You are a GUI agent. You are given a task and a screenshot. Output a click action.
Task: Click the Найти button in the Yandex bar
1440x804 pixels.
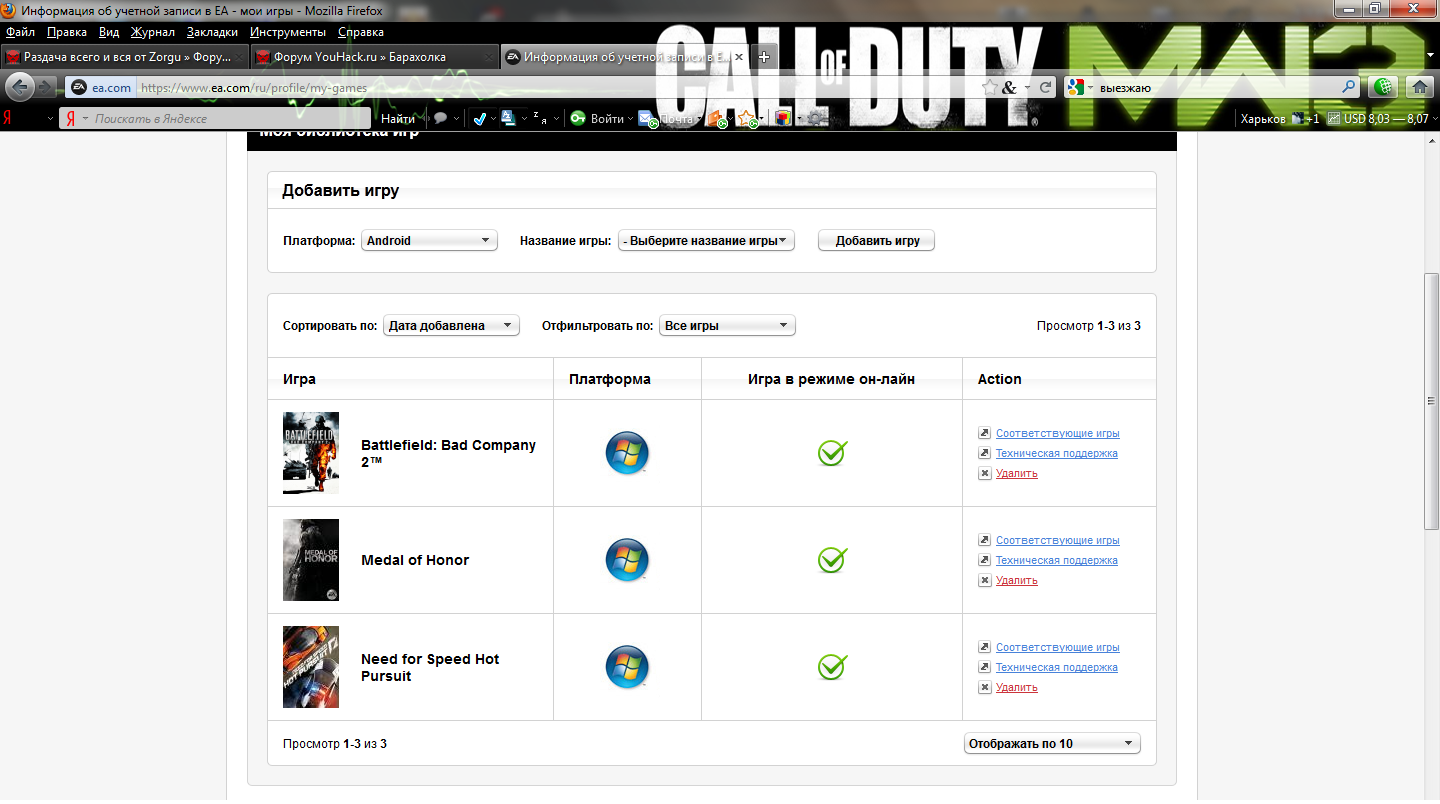pyautogui.click(x=397, y=118)
